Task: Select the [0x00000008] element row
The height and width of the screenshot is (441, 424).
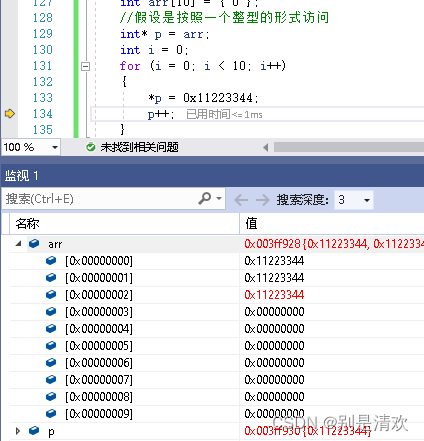Action: click(x=217, y=397)
